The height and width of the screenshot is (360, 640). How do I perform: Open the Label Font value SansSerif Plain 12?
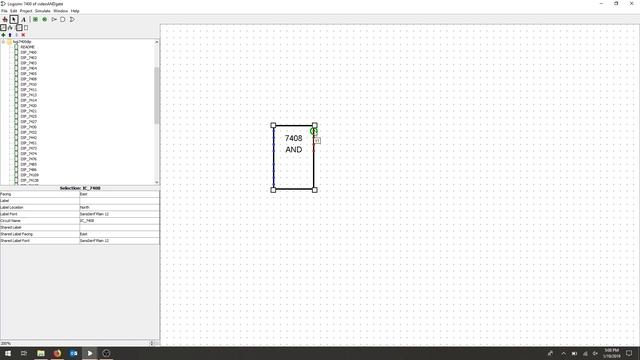click(119, 214)
